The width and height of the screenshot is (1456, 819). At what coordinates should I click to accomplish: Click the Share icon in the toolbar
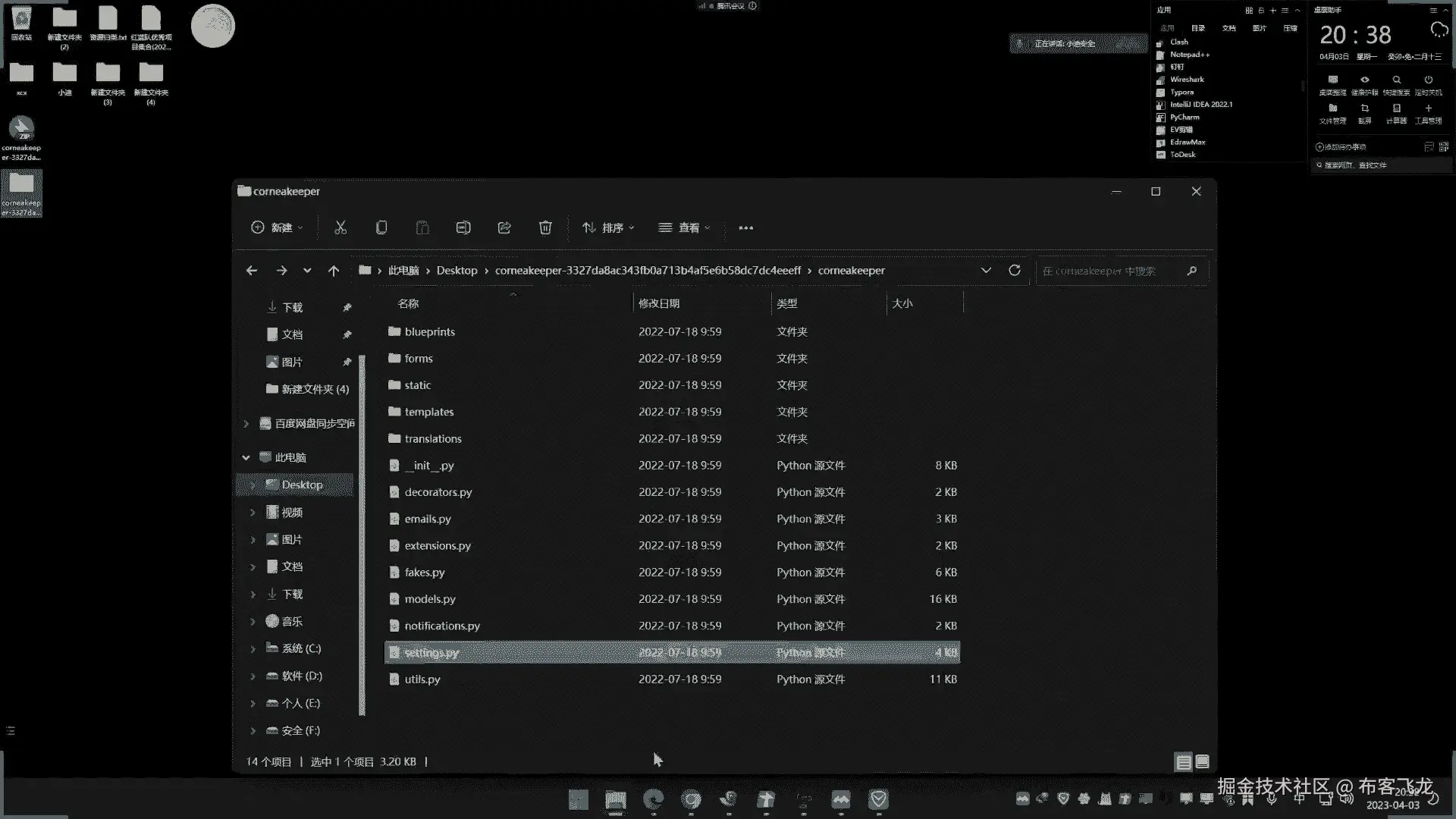(504, 227)
